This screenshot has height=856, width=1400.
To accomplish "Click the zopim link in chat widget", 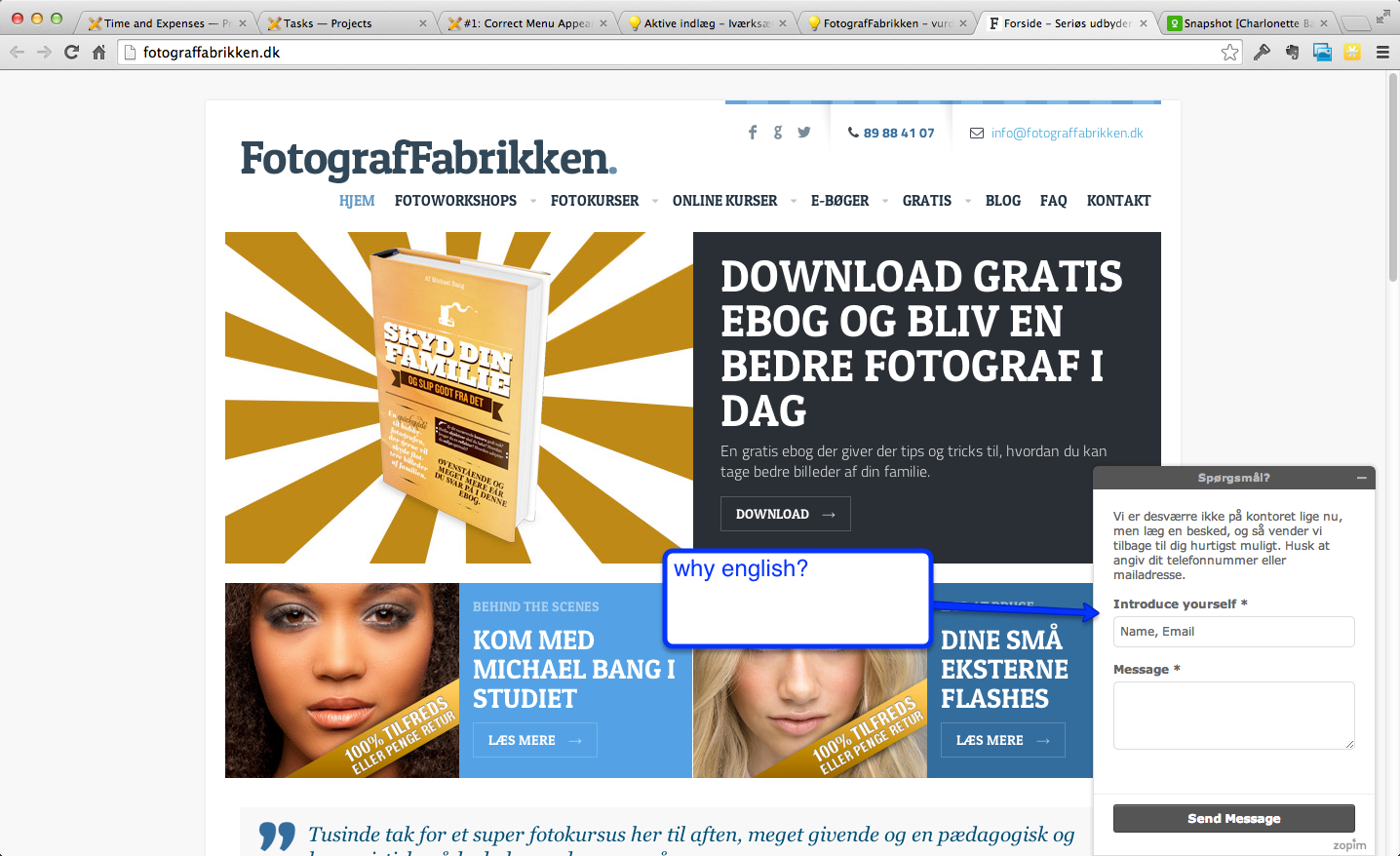I will 1350,844.
